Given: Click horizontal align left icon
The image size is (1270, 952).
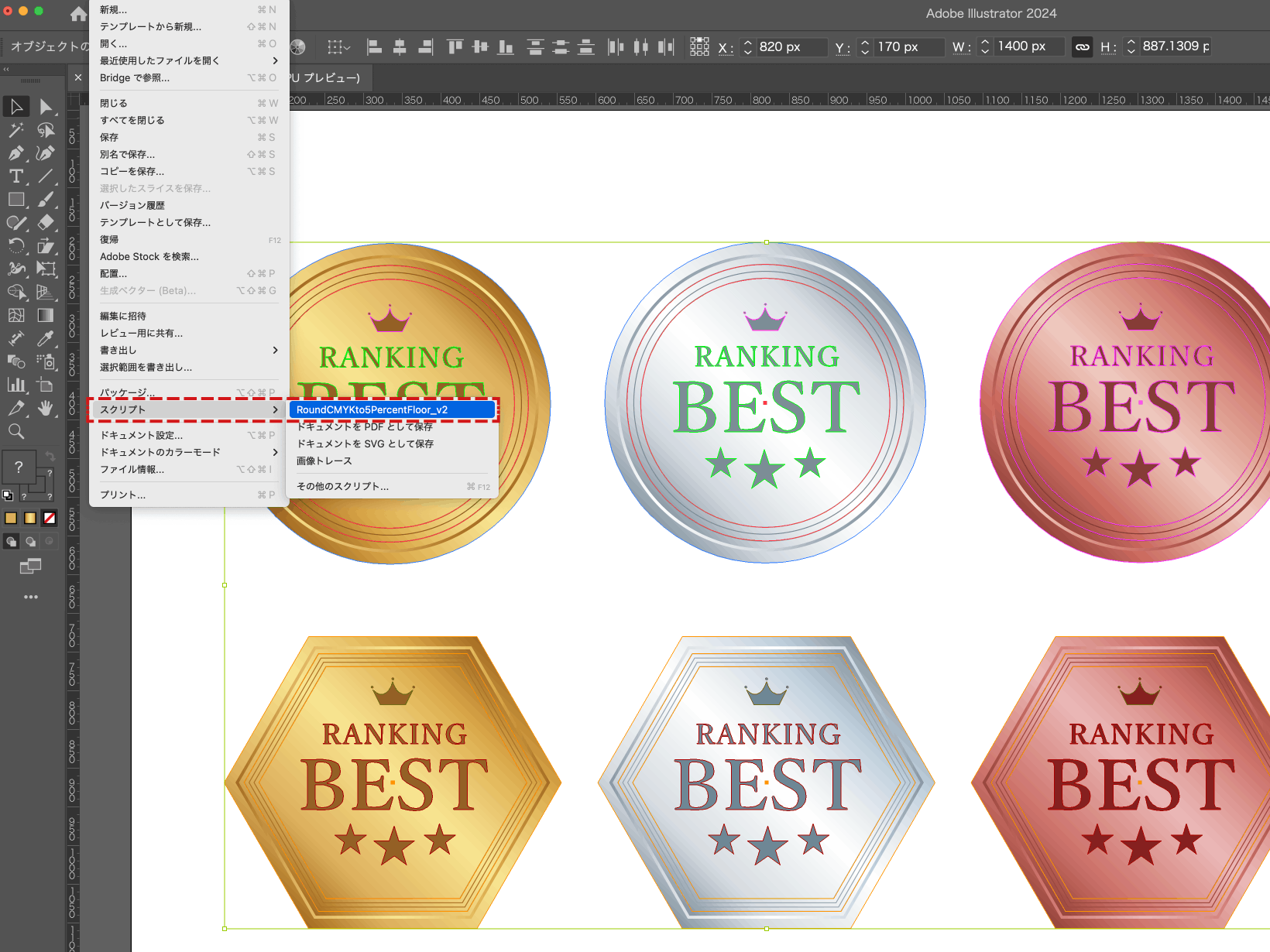Looking at the screenshot, I should tap(374, 47).
